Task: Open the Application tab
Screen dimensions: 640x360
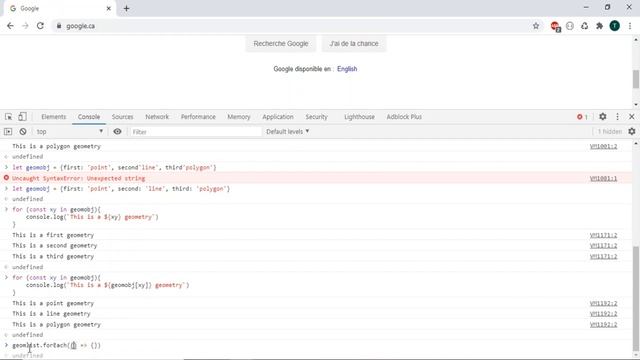Action: click(x=278, y=117)
